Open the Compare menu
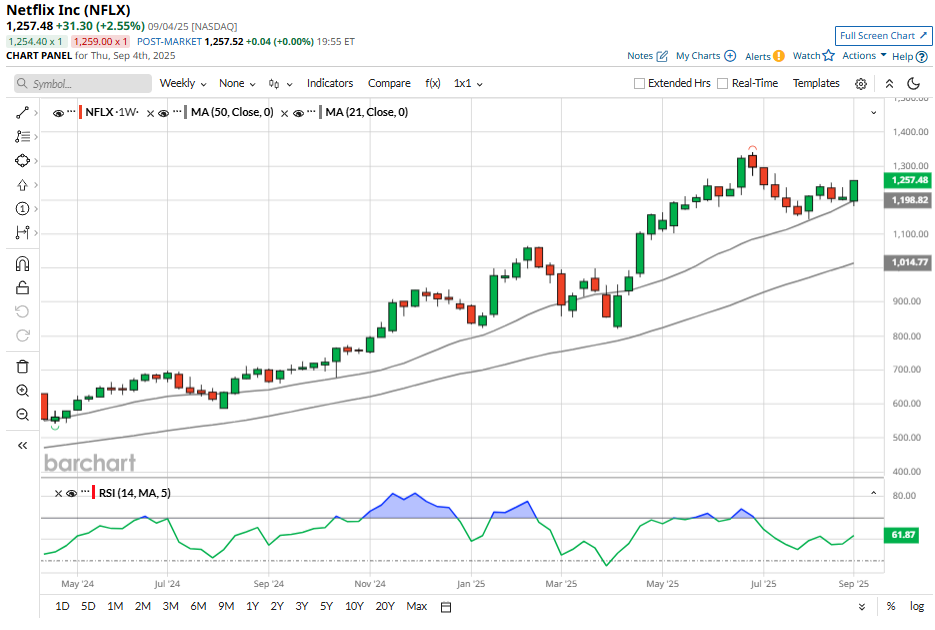935x630 pixels. coord(389,83)
